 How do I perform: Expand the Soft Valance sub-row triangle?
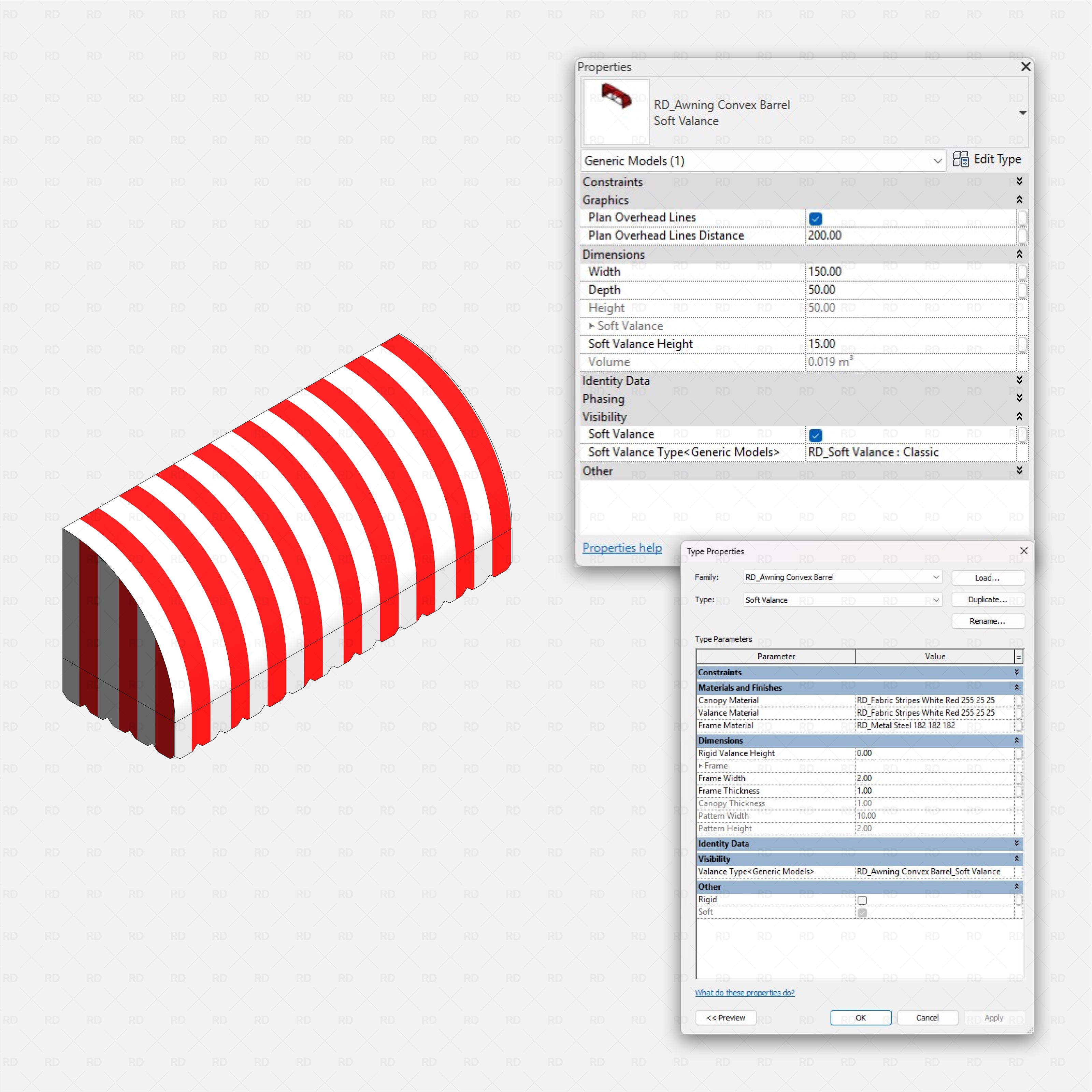pos(592,326)
